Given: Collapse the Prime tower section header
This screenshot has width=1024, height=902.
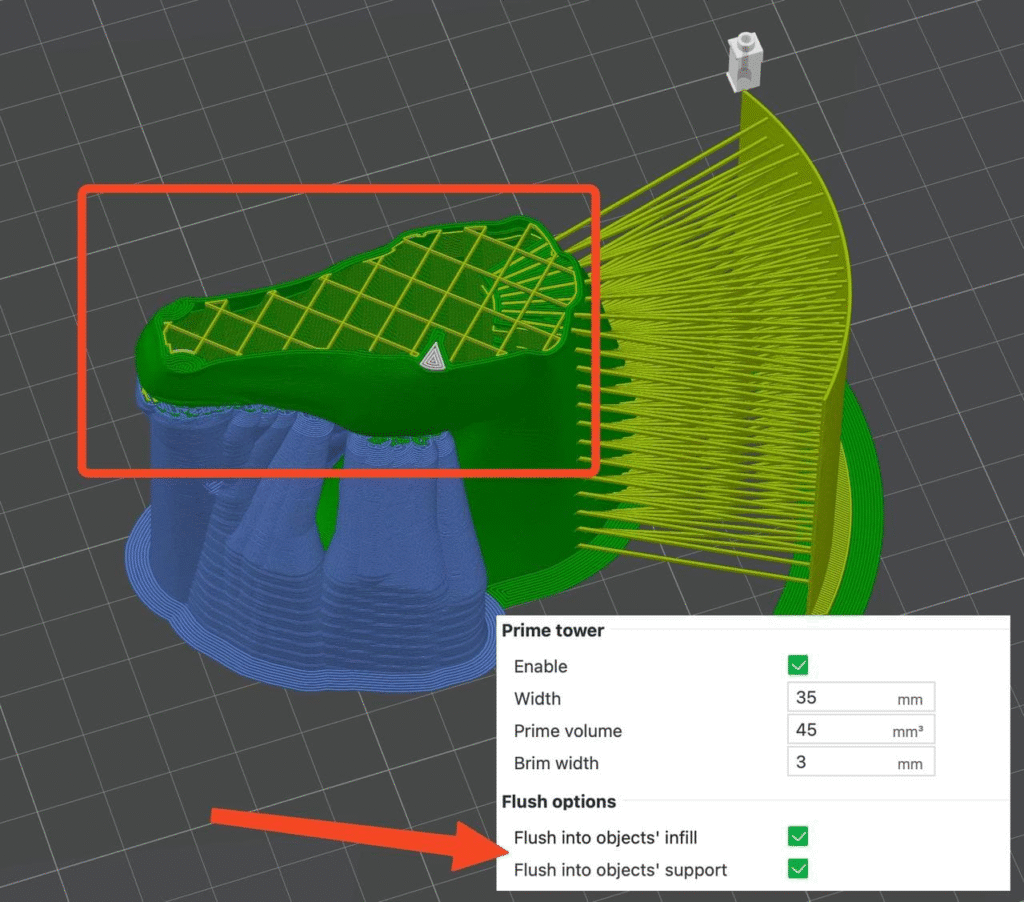Looking at the screenshot, I should [x=553, y=631].
